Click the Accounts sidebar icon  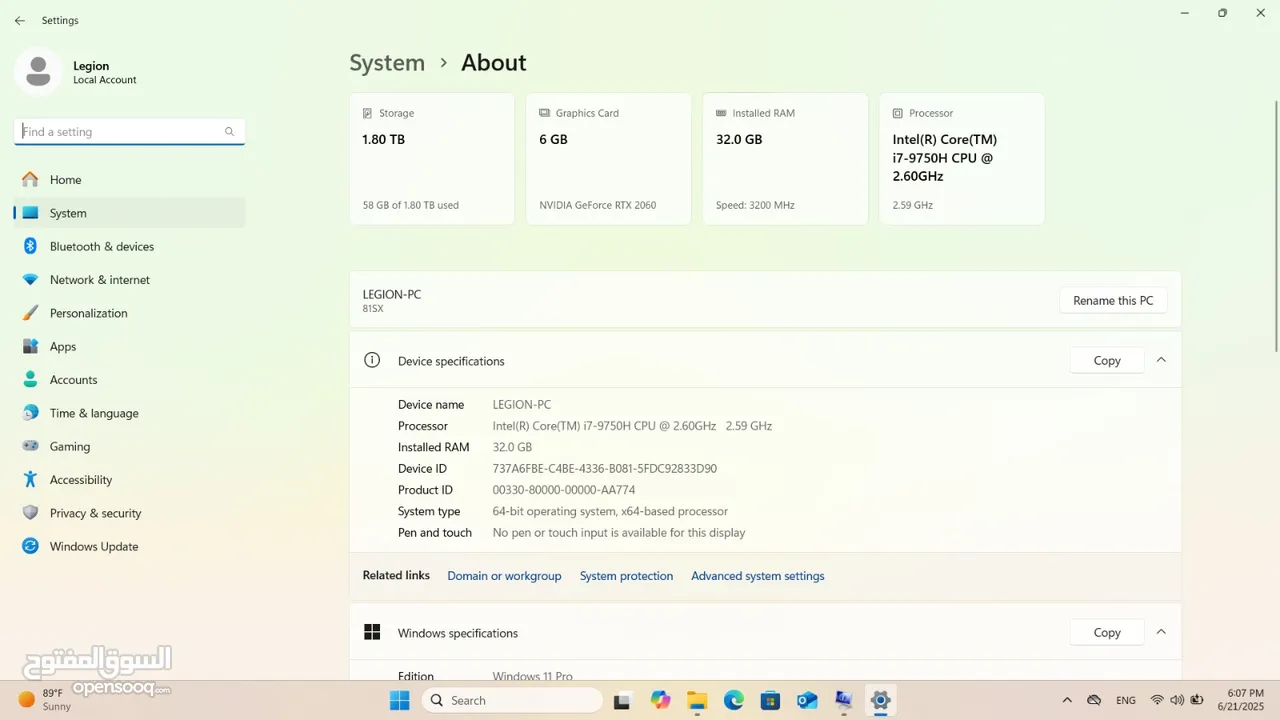(x=31, y=380)
